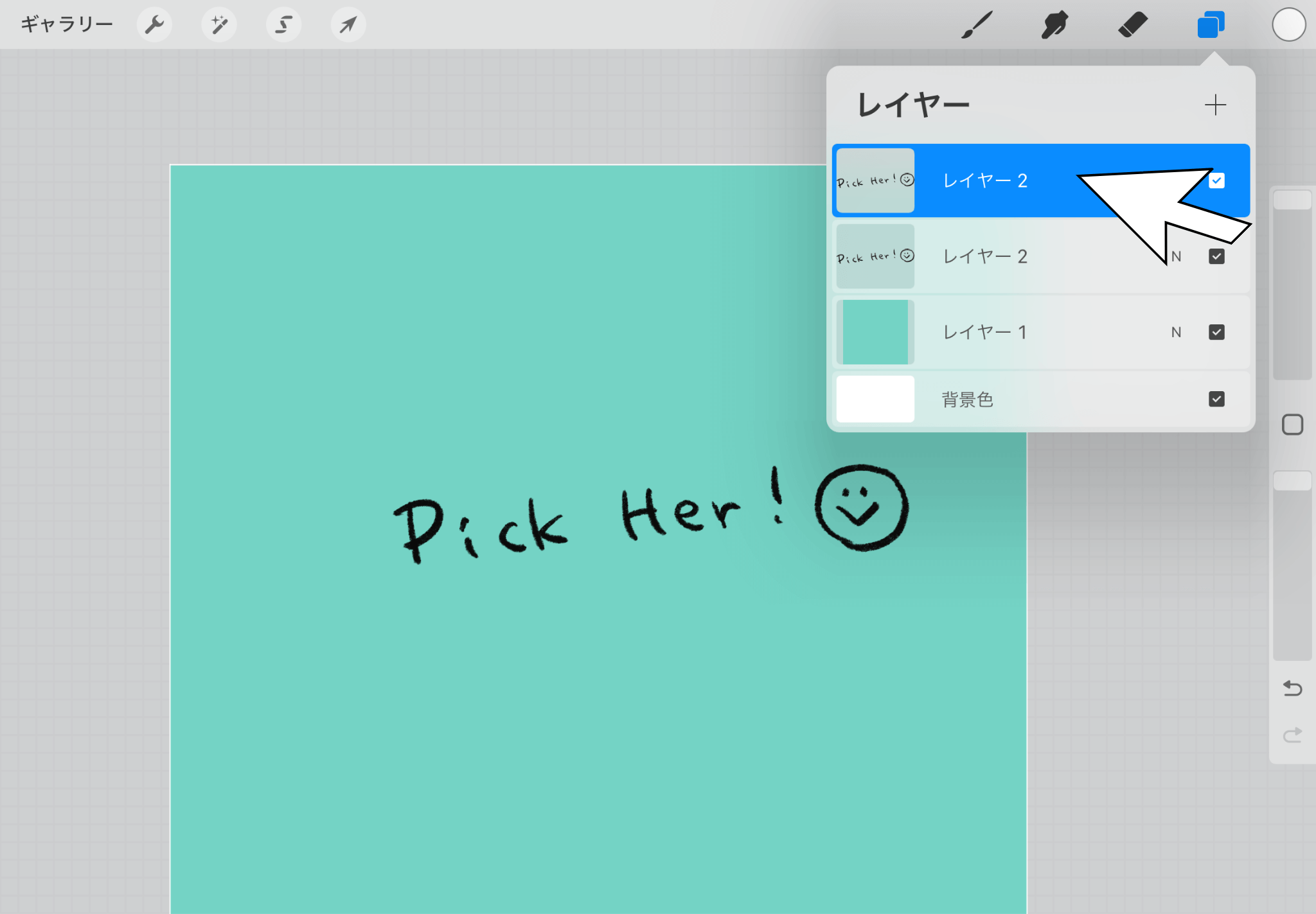This screenshot has width=1316, height=914.
Task: Tap the square modify button in sidebar
Action: 1292,425
